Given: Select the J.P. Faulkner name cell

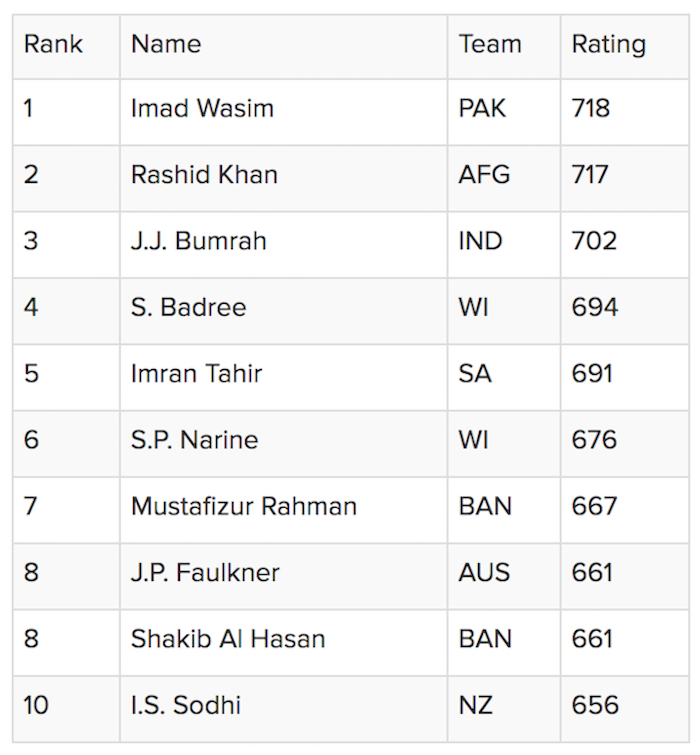Looking at the screenshot, I should pos(205,573).
